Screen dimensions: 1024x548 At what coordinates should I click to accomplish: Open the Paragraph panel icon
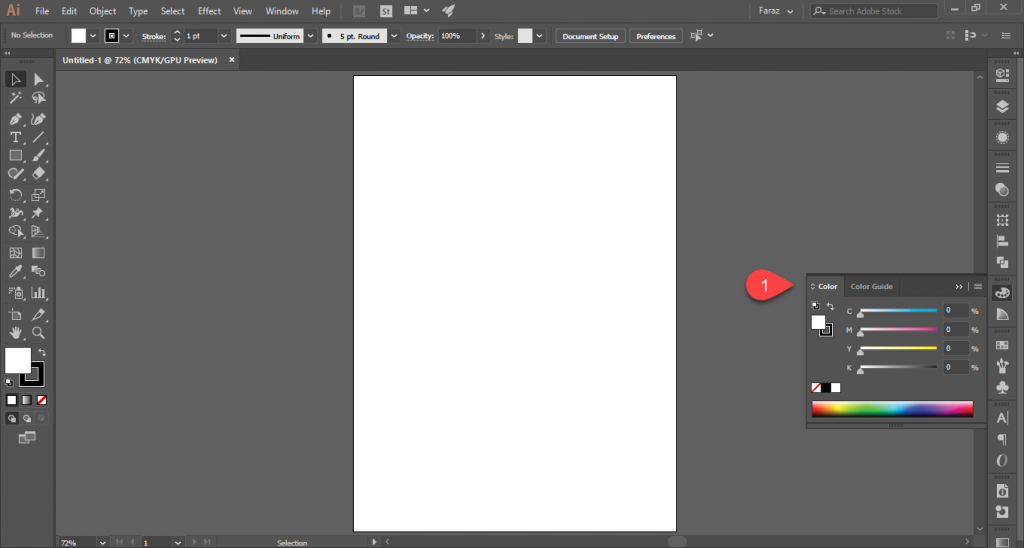[1002, 439]
